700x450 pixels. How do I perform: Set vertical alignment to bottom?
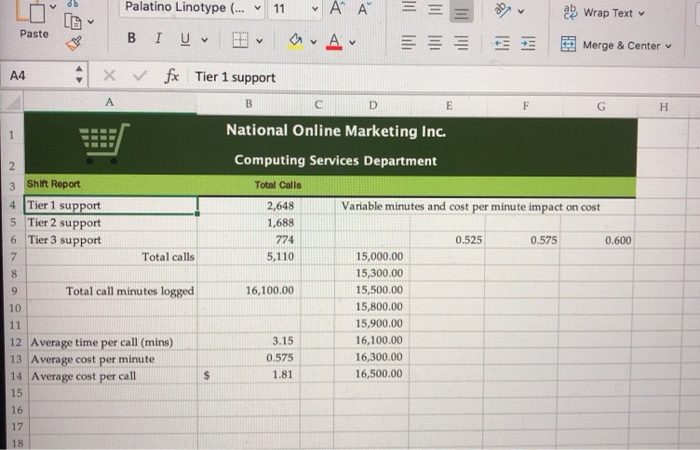click(461, 12)
